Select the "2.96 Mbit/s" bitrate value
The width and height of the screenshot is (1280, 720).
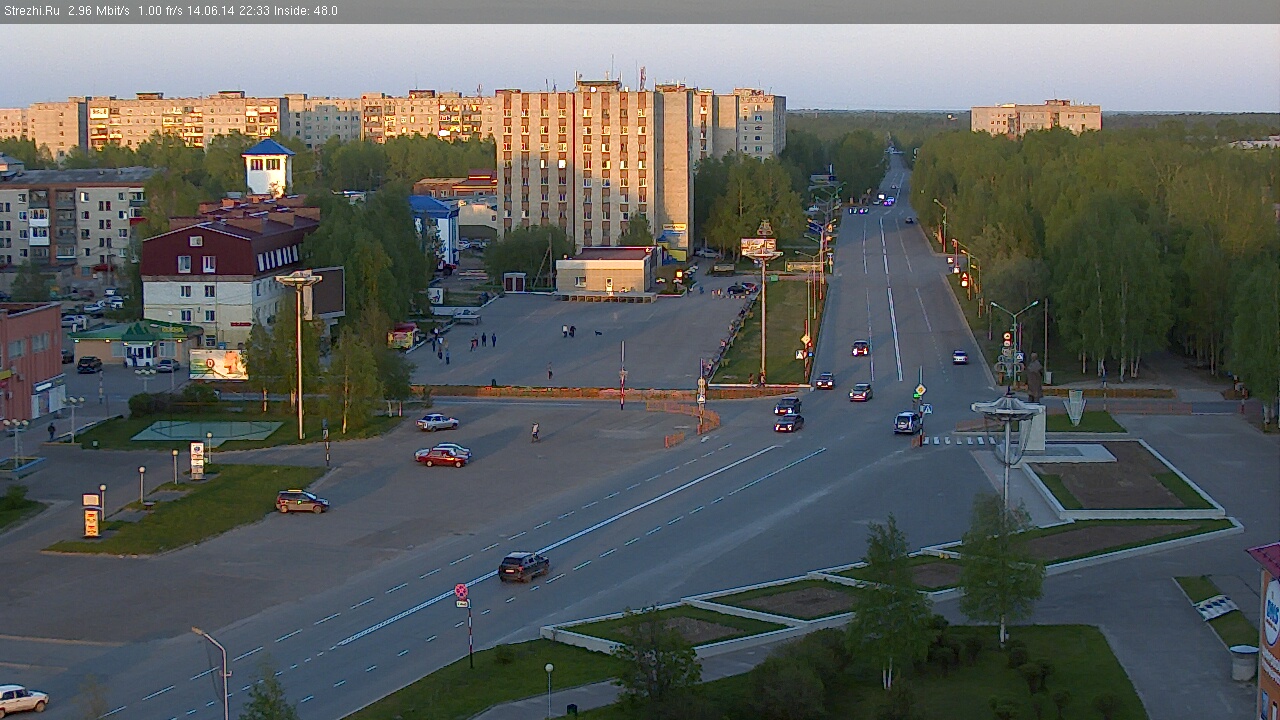click(99, 11)
